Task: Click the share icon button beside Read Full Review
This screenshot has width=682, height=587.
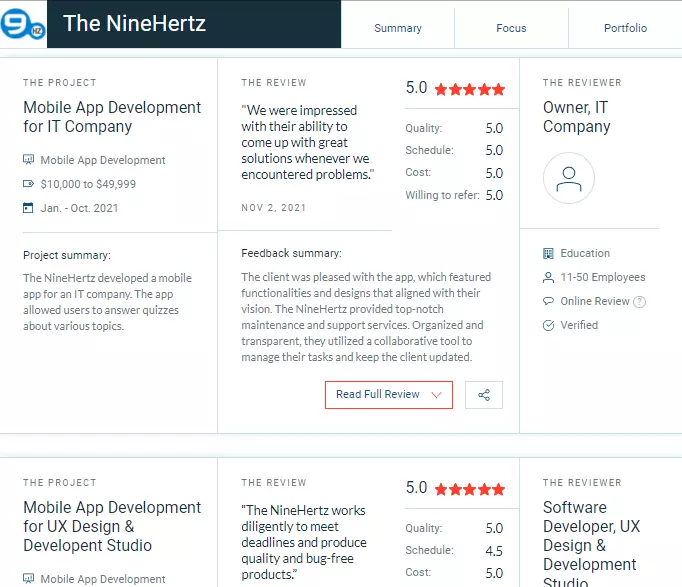Action: pyautogui.click(x=484, y=395)
